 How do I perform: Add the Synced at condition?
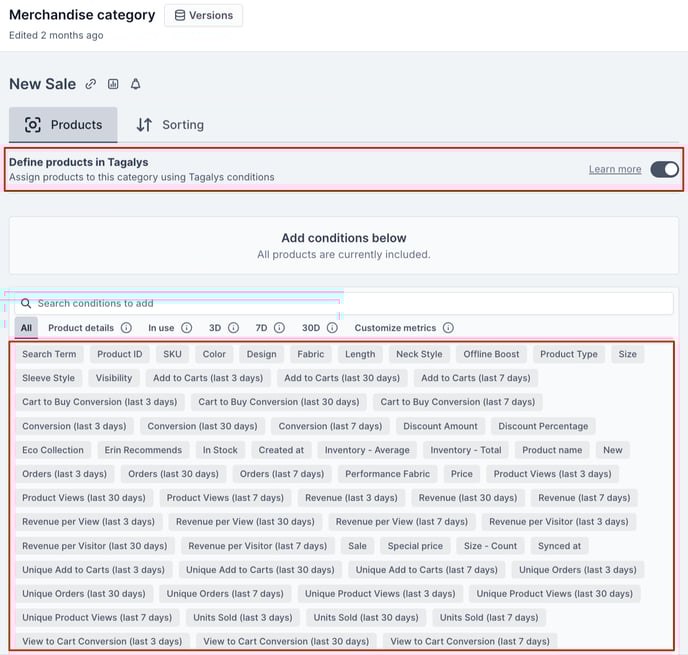[x=559, y=546]
